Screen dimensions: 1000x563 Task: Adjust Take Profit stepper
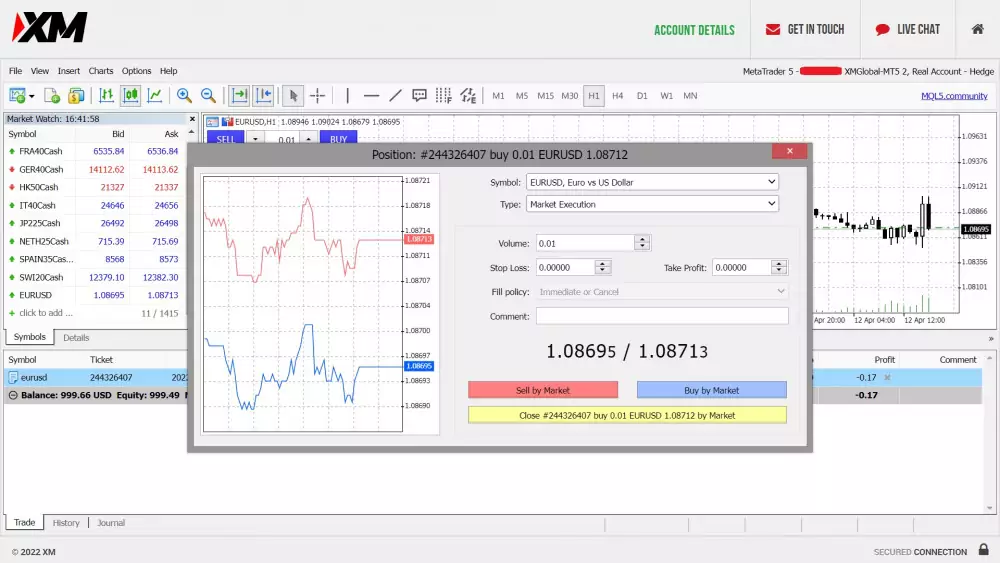779,267
